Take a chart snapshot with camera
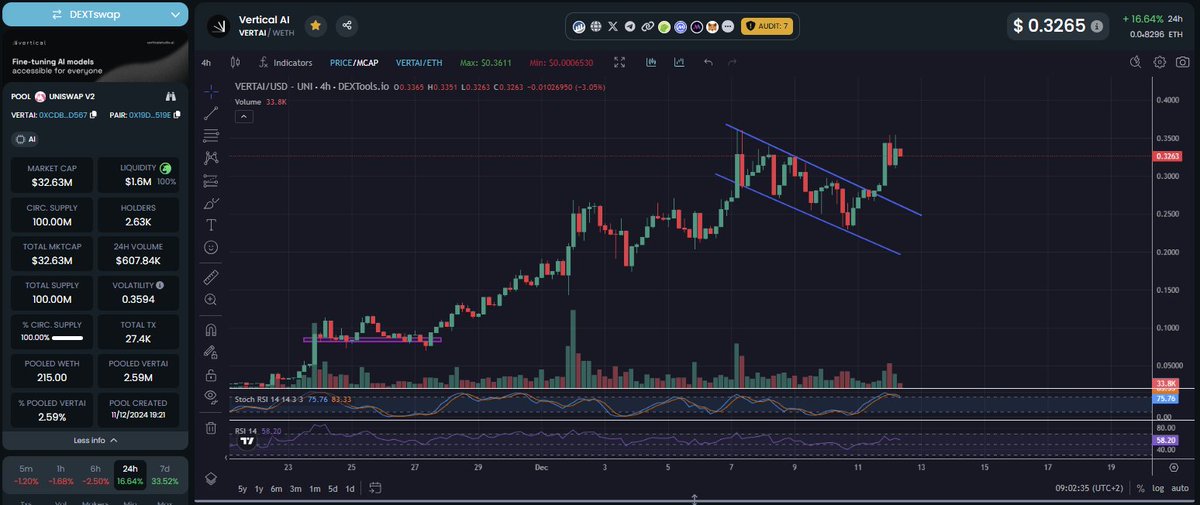The height and width of the screenshot is (505, 1200). 1182,62
